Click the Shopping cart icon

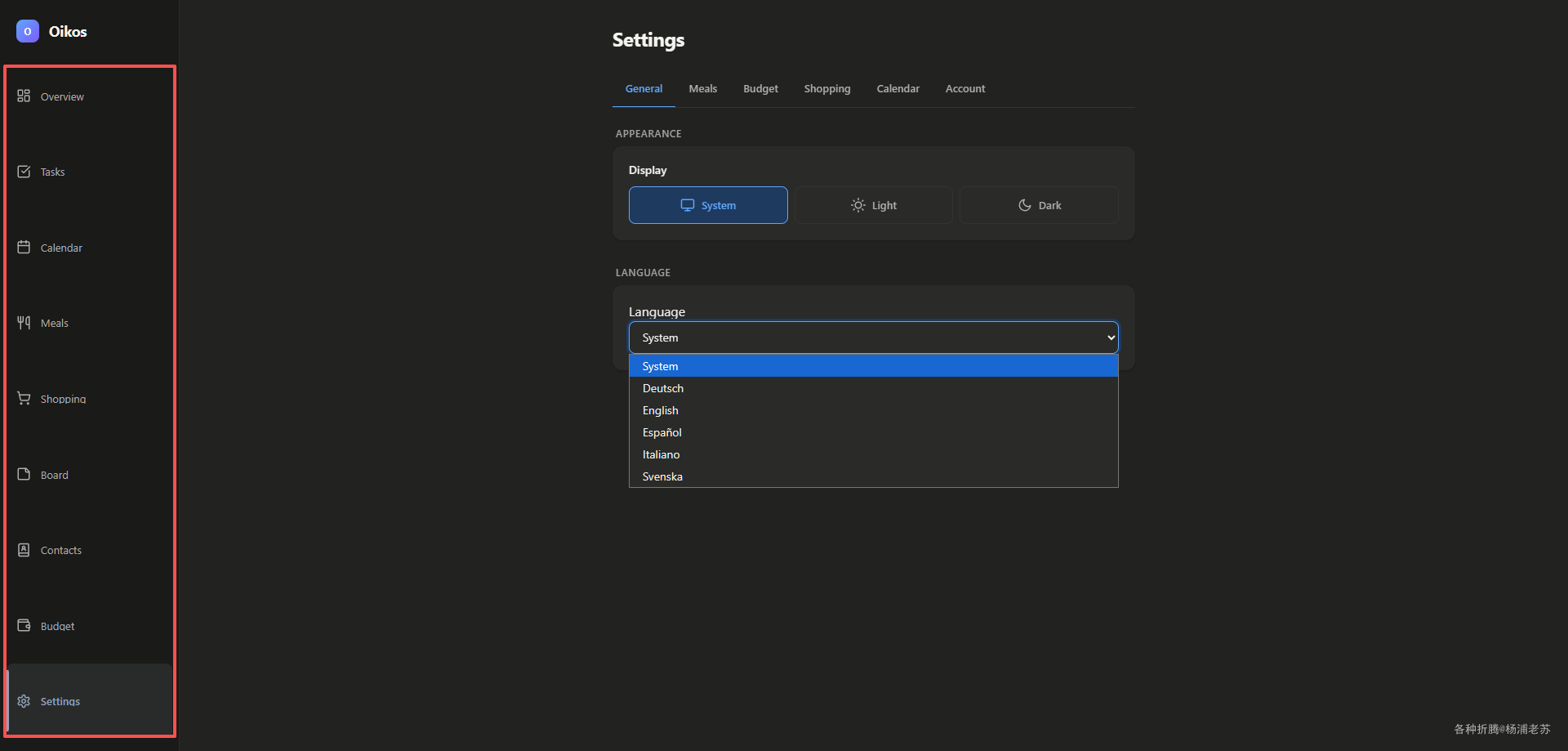pyautogui.click(x=24, y=399)
